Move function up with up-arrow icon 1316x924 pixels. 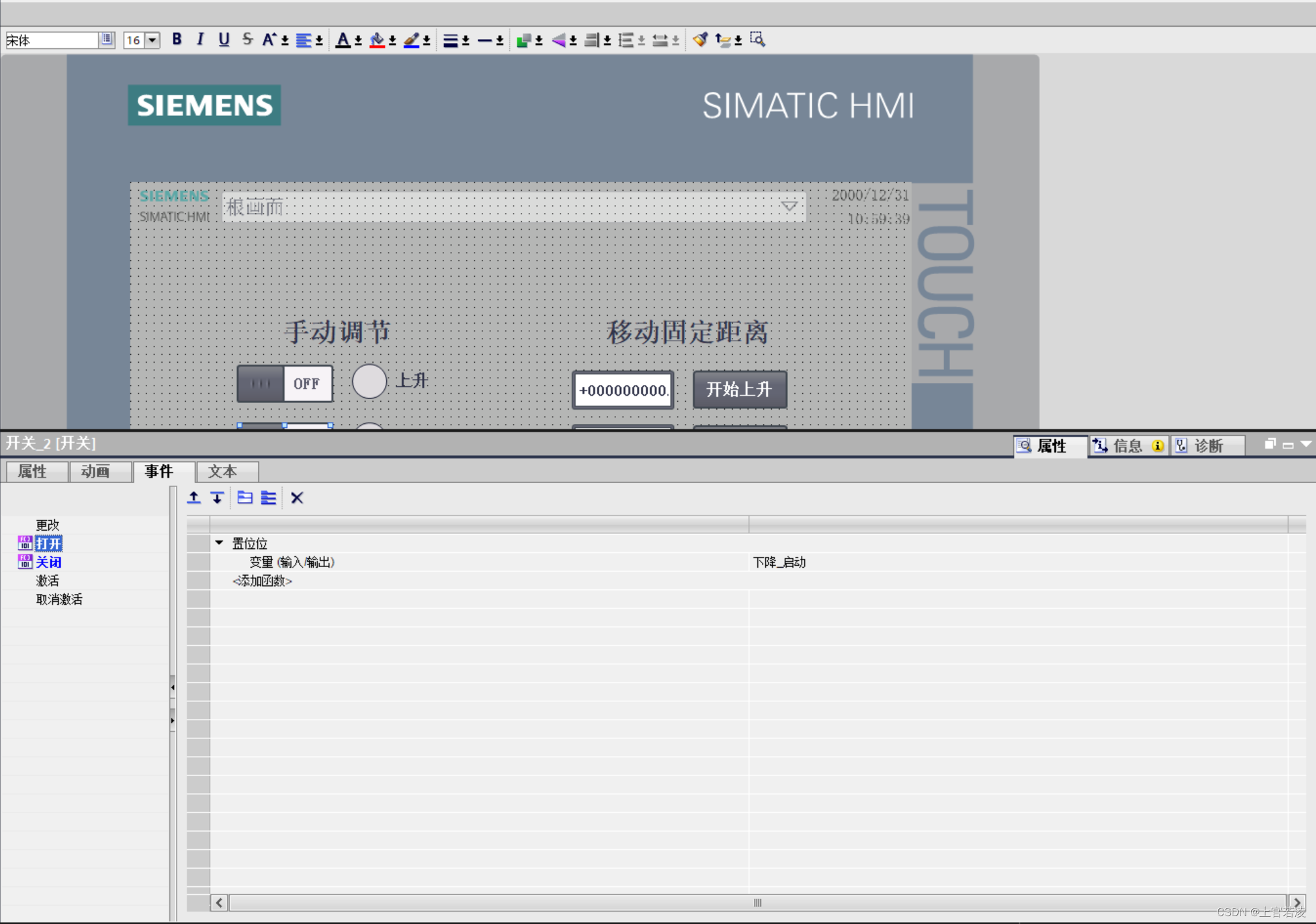pyautogui.click(x=193, y=498)
